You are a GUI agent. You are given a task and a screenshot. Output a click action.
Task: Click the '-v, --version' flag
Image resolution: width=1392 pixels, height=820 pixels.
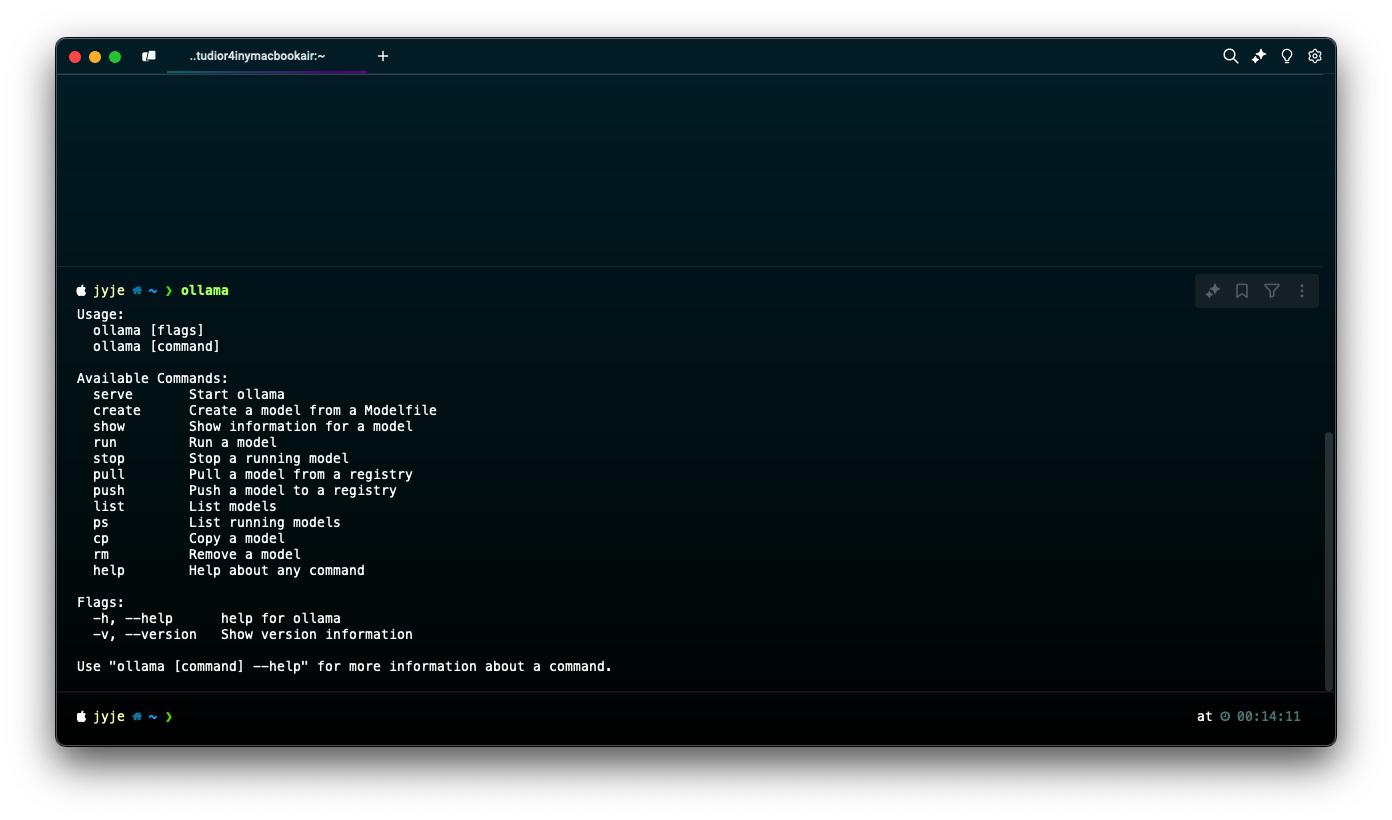click(145, 634)
